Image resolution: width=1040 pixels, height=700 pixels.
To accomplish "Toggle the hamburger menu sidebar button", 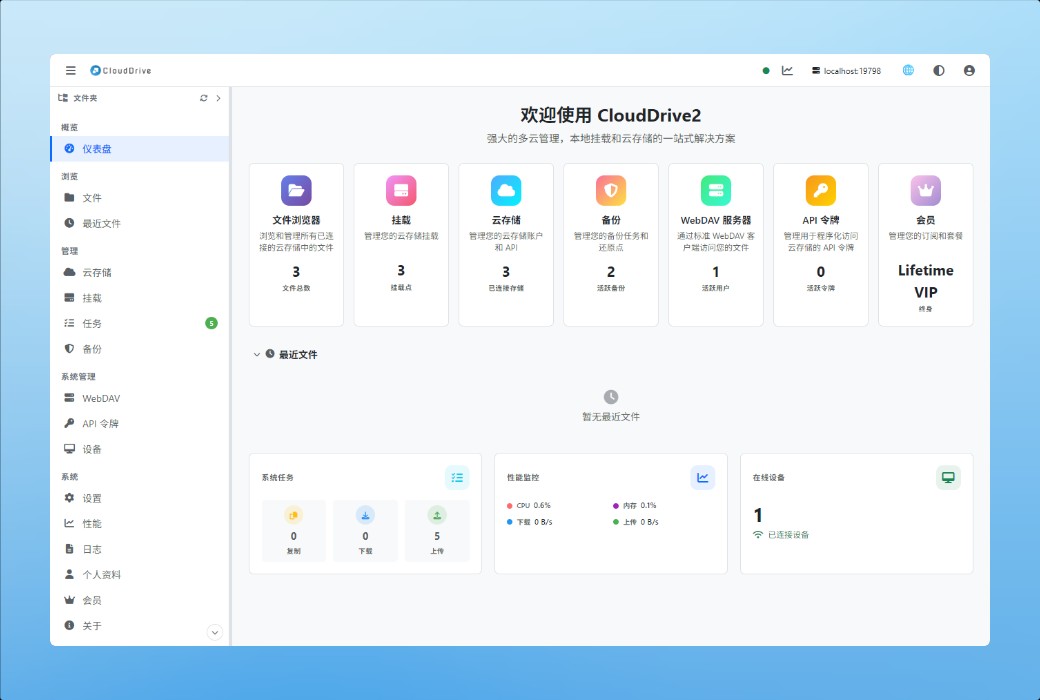I will coord(70,70).
